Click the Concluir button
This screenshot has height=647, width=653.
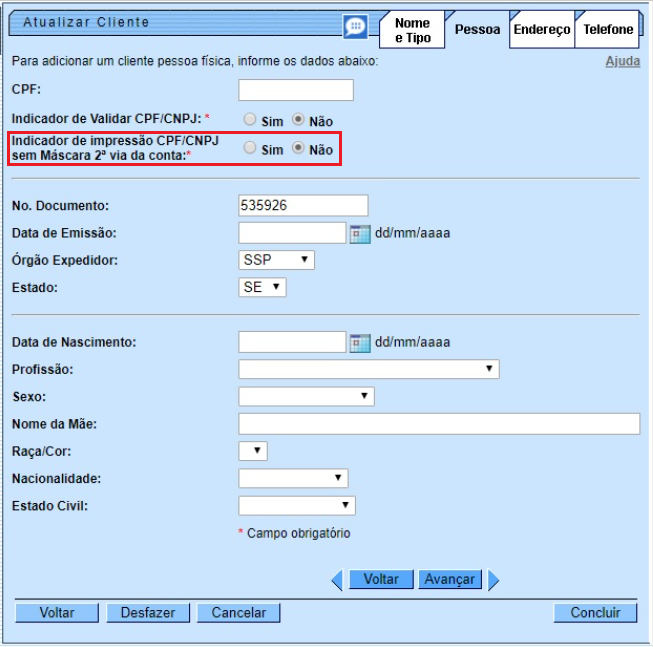tap(595, 613)
